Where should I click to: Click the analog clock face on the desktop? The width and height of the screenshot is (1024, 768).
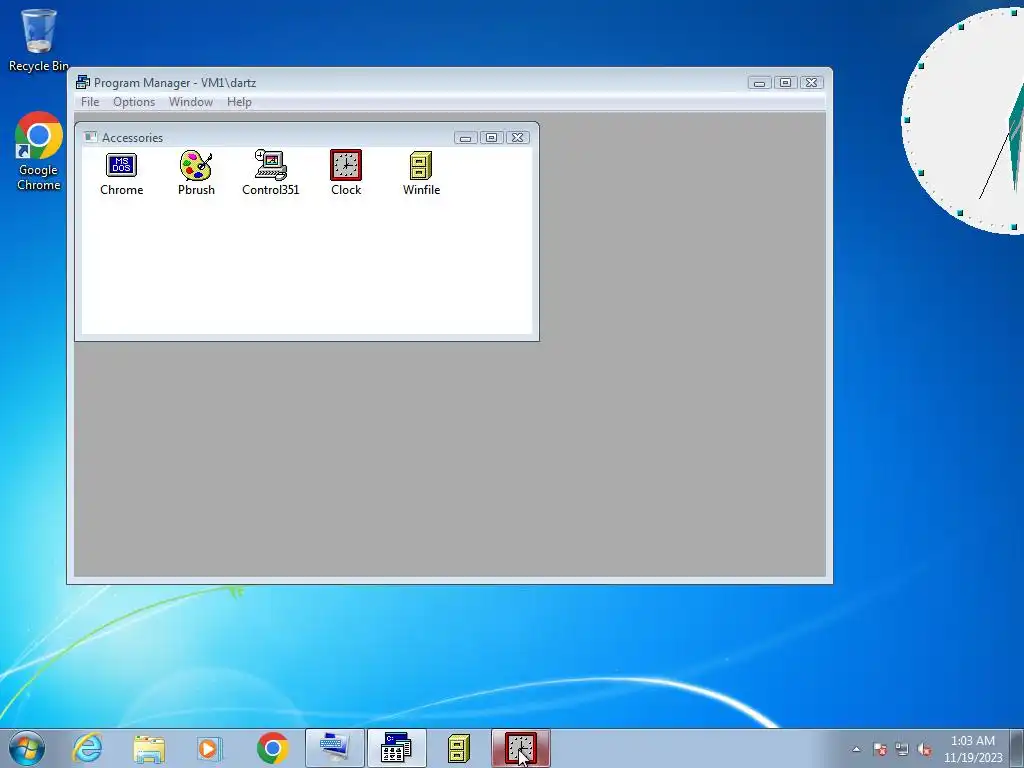click(964, 121)
